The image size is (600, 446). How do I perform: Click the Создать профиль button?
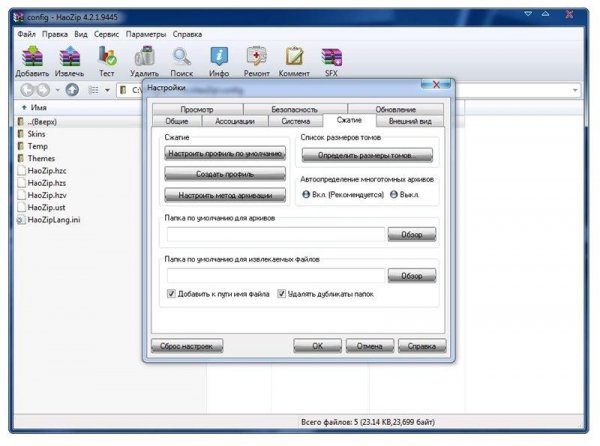225,174
